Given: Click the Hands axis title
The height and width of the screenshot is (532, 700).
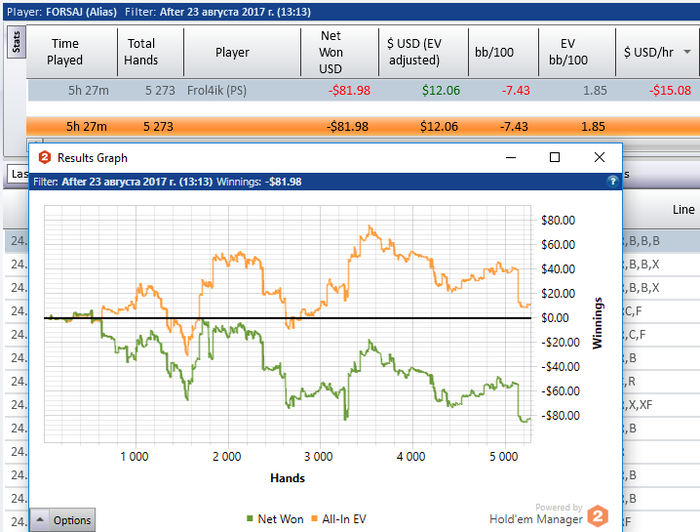Looking at the screenshot, I should pyautogui.click(x=288, y=478).
